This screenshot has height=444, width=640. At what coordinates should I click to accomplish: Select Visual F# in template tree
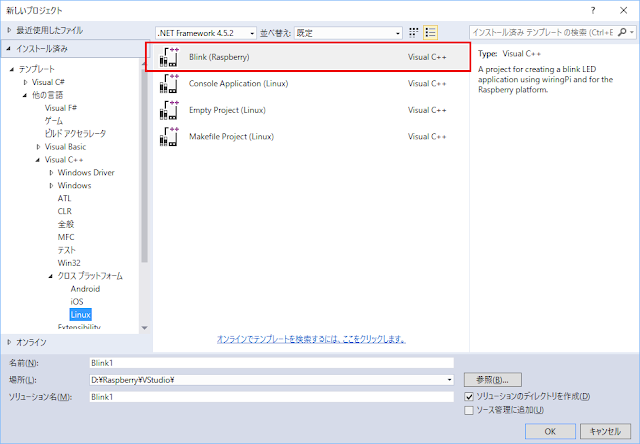[x=61, y=108]
